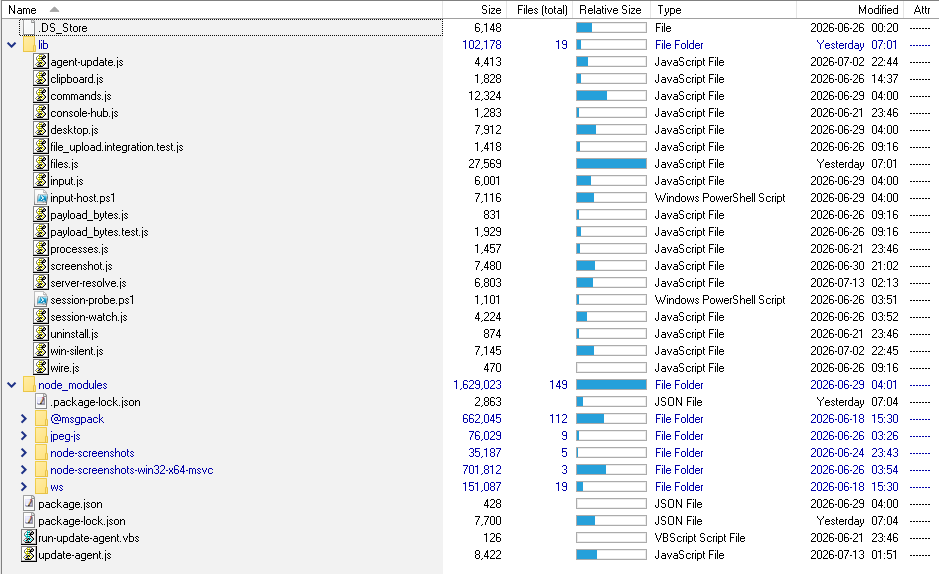939x574 pixels.
Task: Expand the node-screenshots folder
Action: coord(24,452)
